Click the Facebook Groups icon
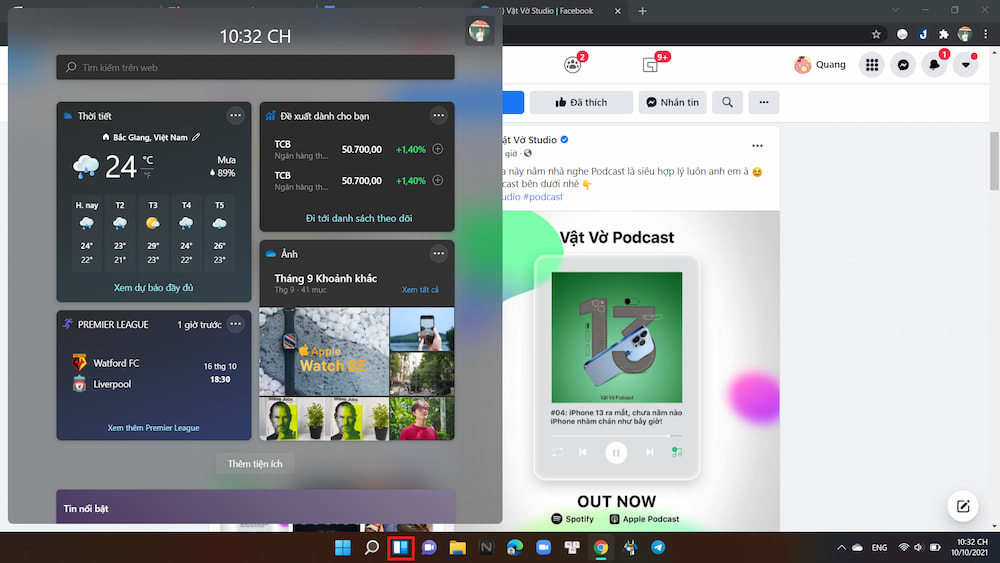 573,65
